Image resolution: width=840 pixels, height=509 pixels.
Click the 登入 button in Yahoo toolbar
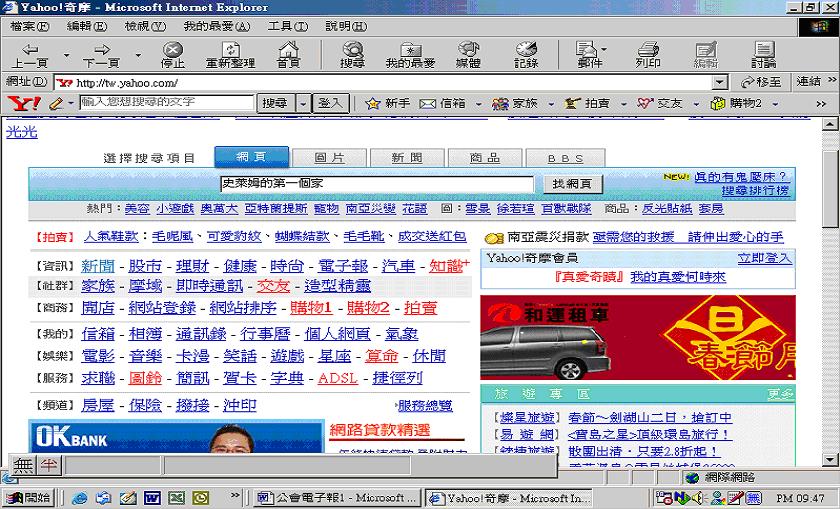pyautogui.click(x=330, y=103)
